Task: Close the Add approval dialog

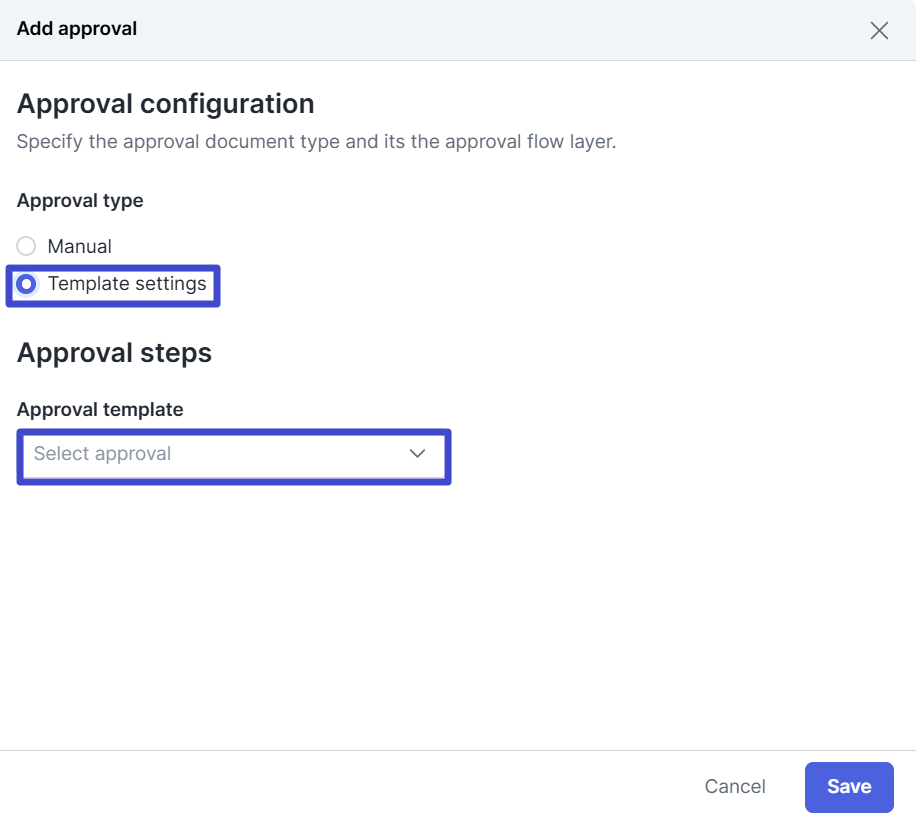Action: 879,30
